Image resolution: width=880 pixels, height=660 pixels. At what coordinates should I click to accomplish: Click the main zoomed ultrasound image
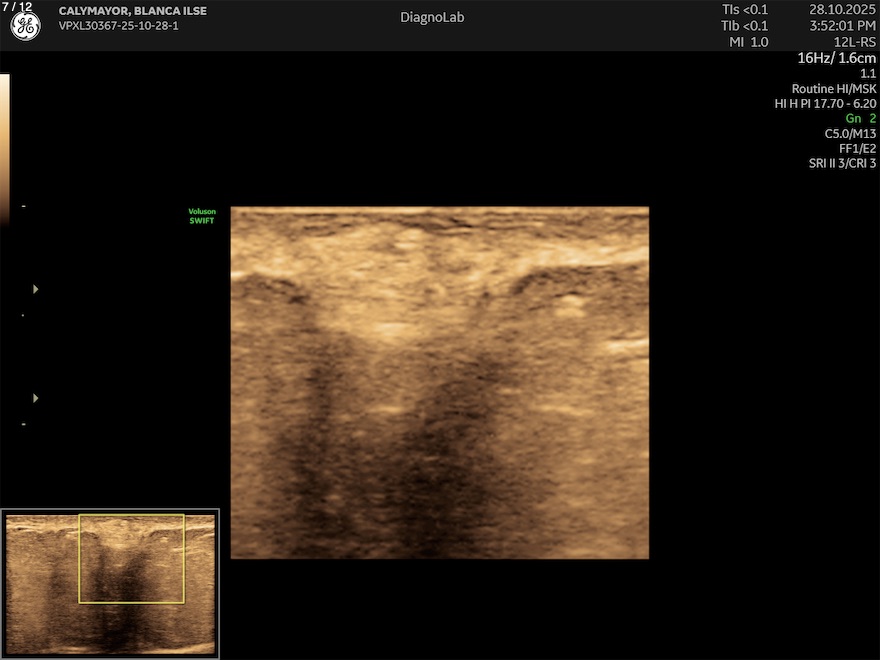439,382
